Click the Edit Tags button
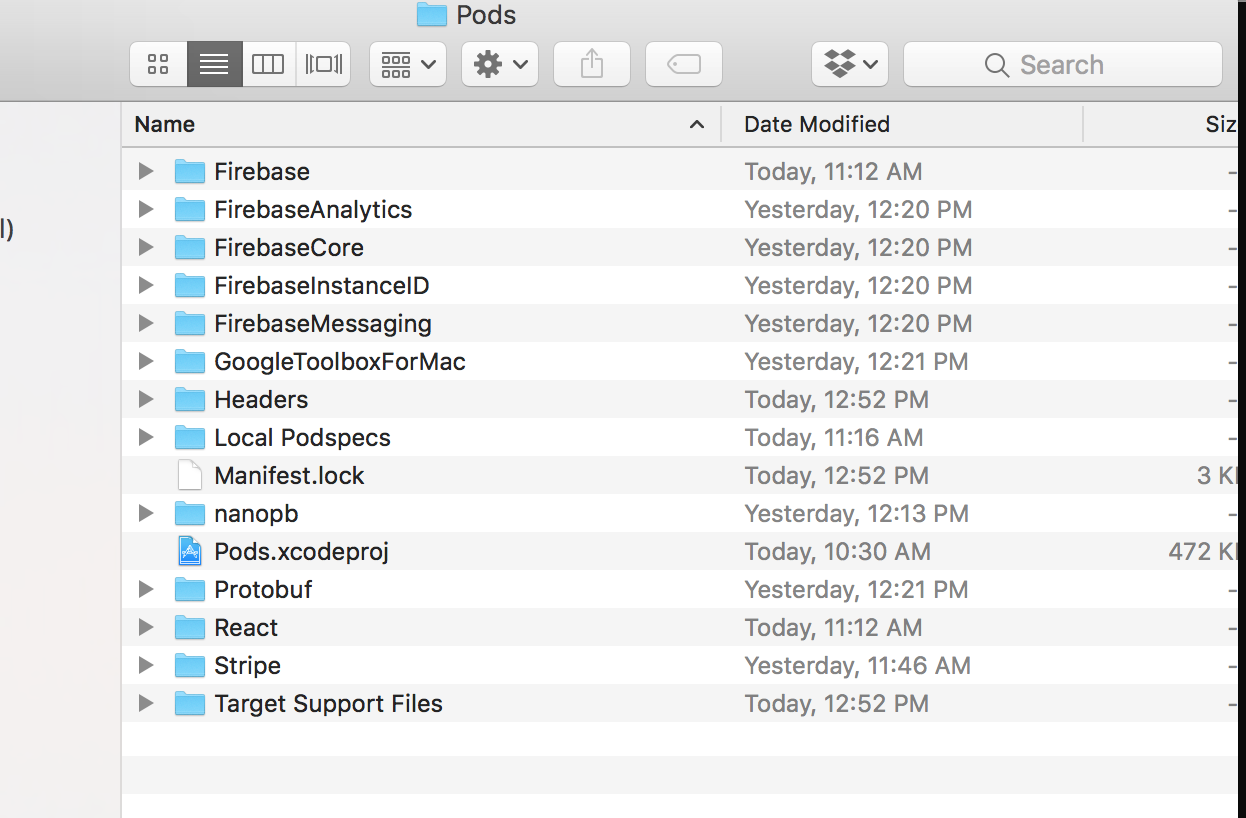Screen dimensions: 1246x818 click(x=684, y=65)
